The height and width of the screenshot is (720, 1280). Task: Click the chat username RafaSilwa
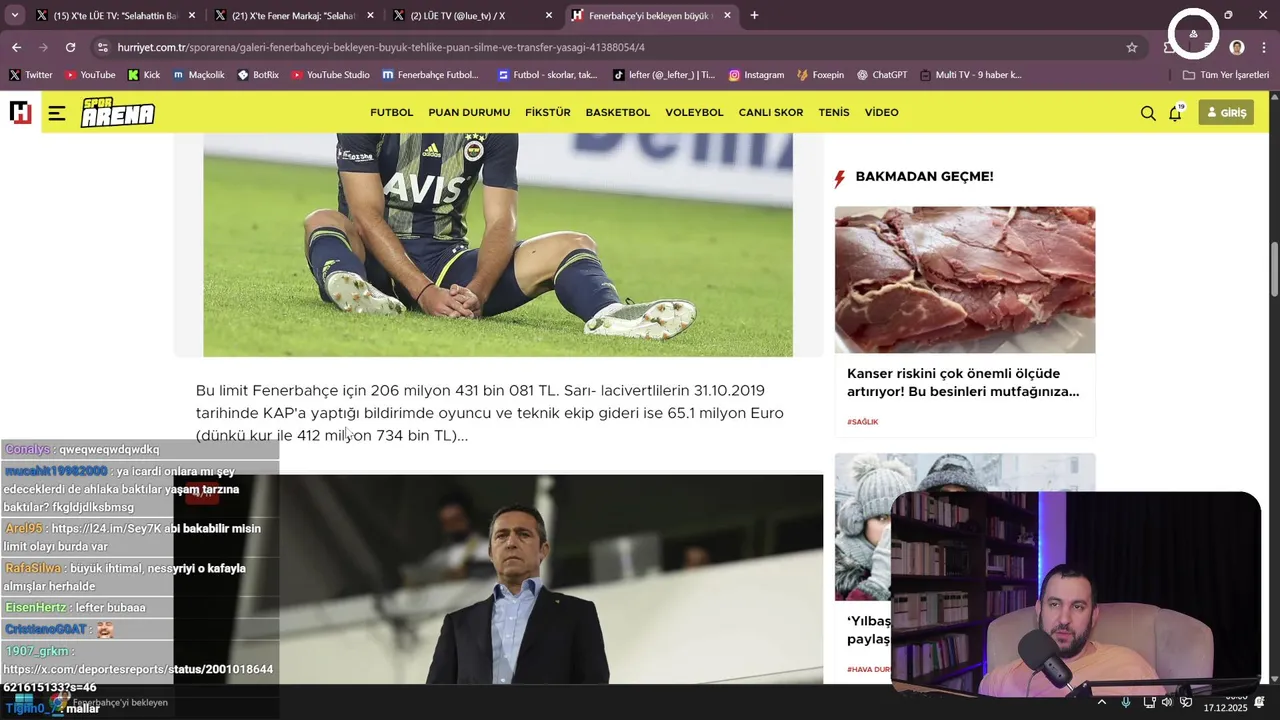(x=33, y=568)
